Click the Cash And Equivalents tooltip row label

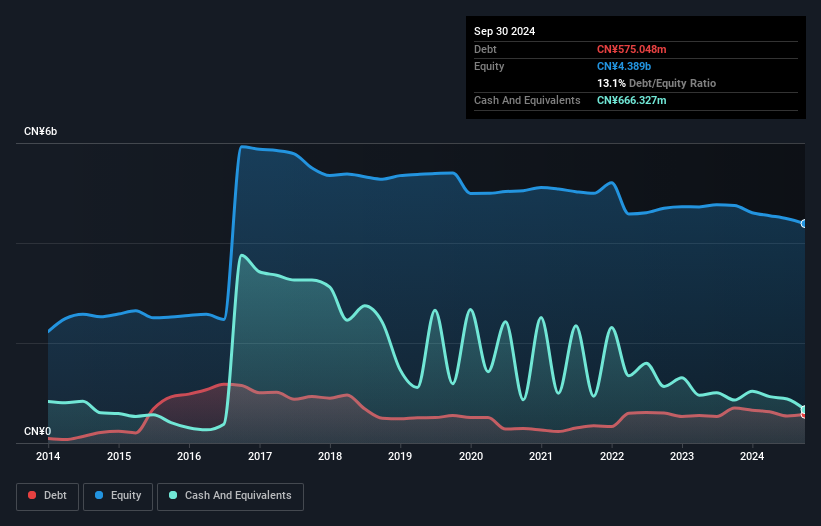(527, 100)
